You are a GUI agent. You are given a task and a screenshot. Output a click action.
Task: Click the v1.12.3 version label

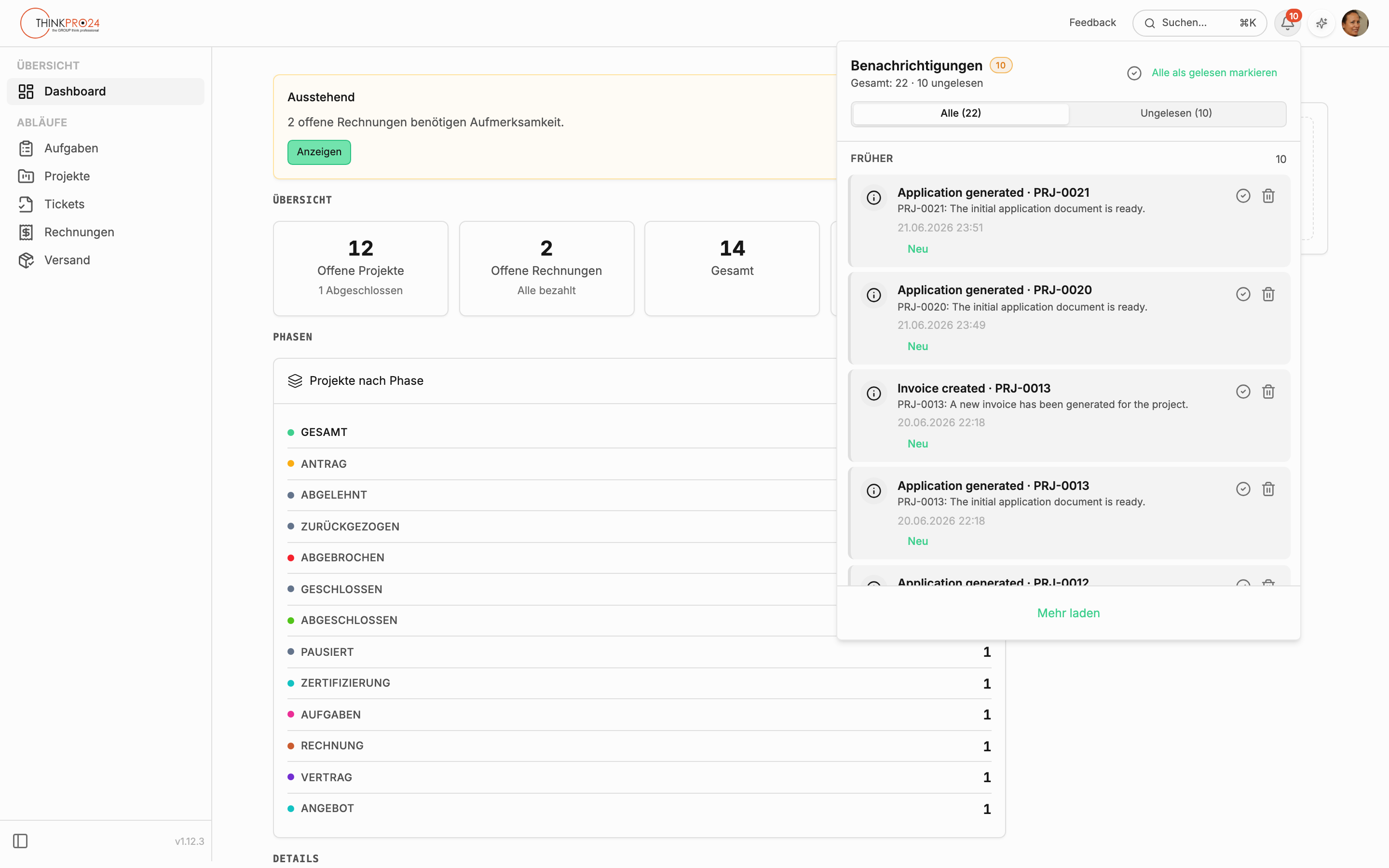(x=190, y=841)
